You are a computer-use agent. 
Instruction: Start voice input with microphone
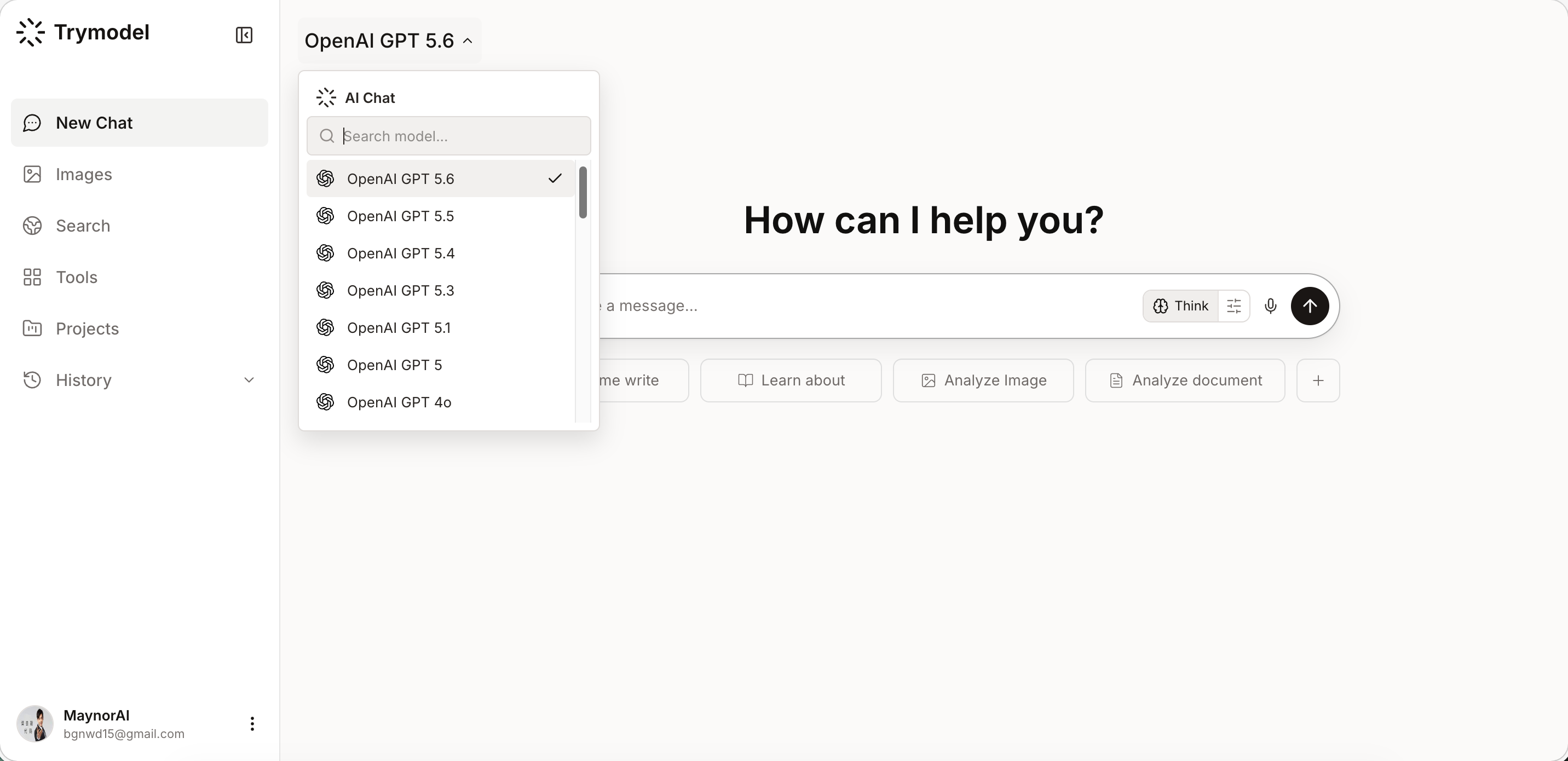(1270, 305)
